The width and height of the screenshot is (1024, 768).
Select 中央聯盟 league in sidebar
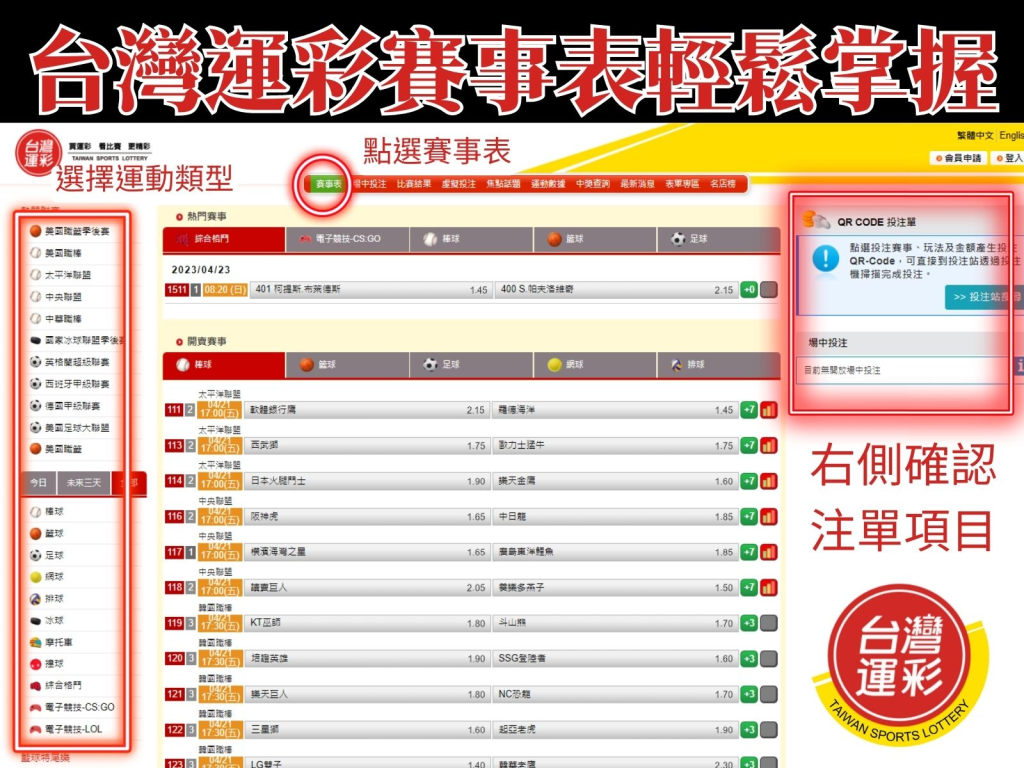tap(56, 296)
